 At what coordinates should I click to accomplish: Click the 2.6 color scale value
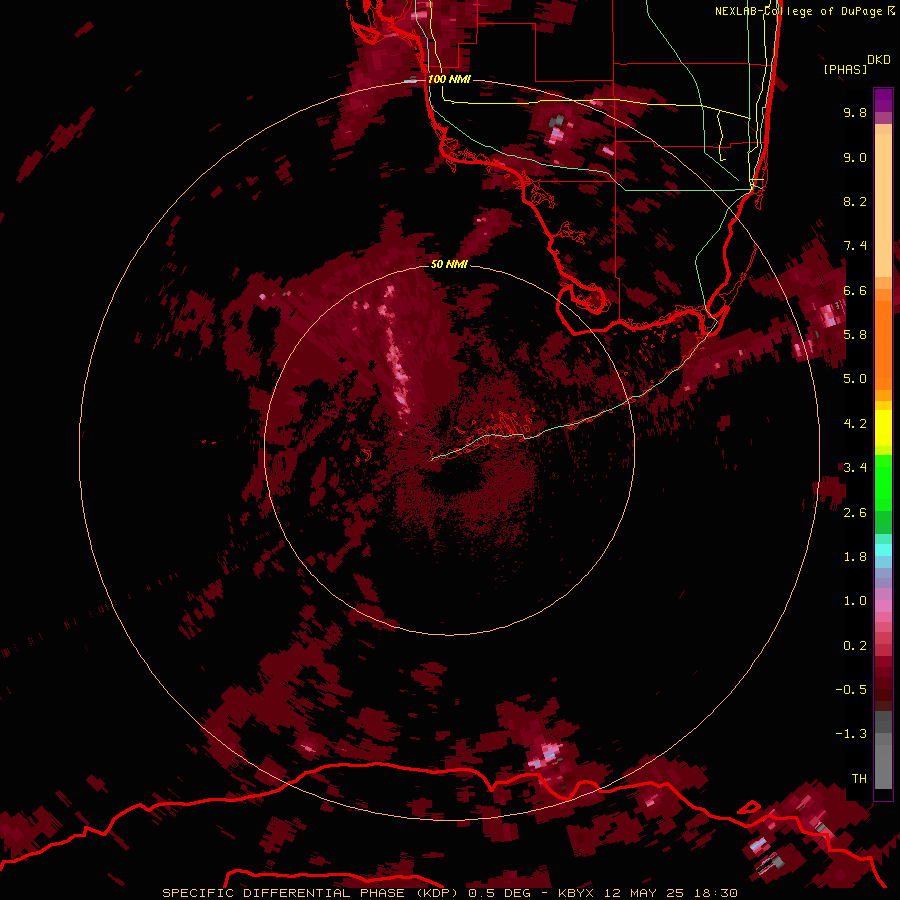point(855,513)
